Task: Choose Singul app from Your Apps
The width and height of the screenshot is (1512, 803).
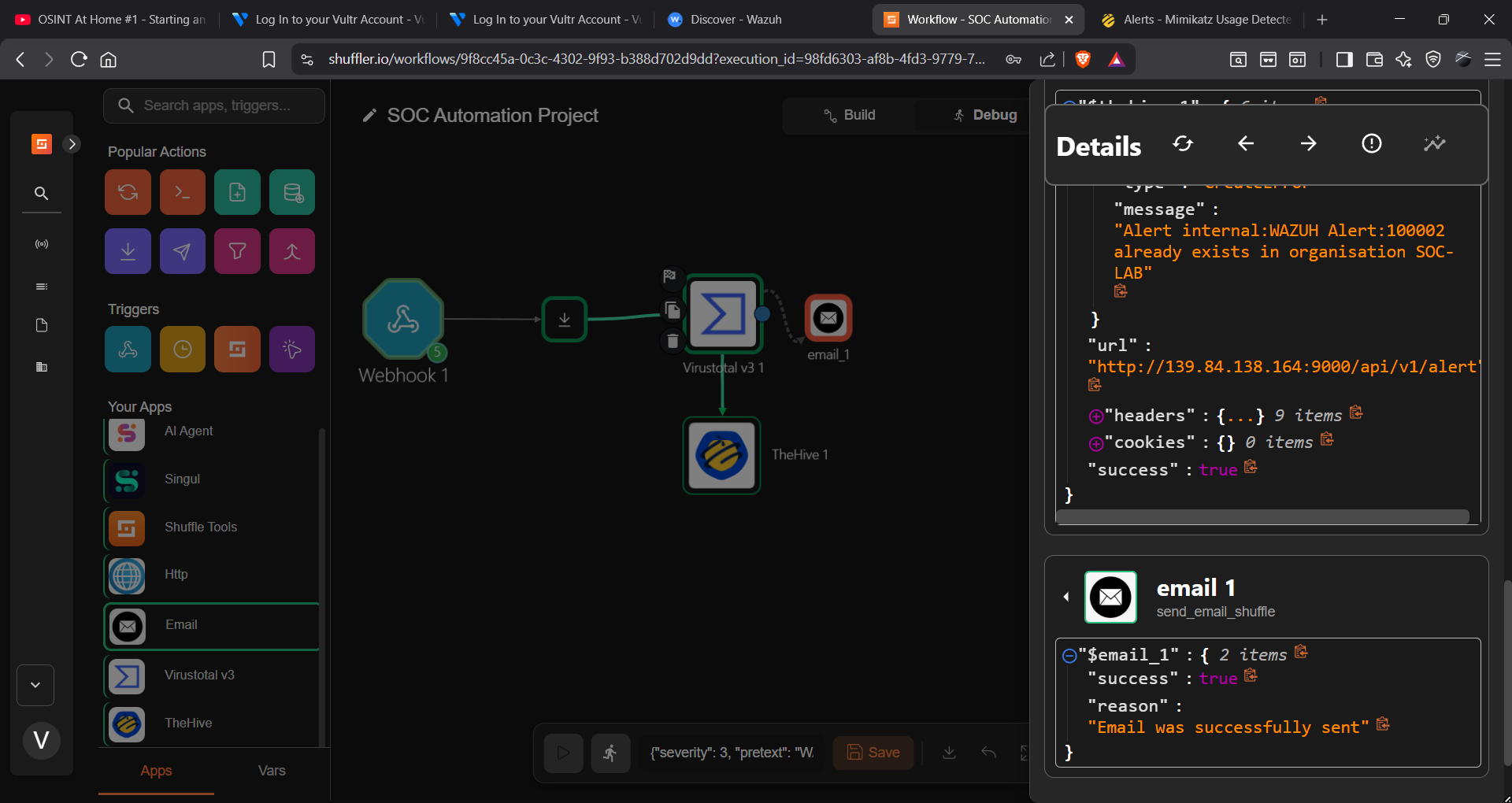Action: click(x=211, y=479)
